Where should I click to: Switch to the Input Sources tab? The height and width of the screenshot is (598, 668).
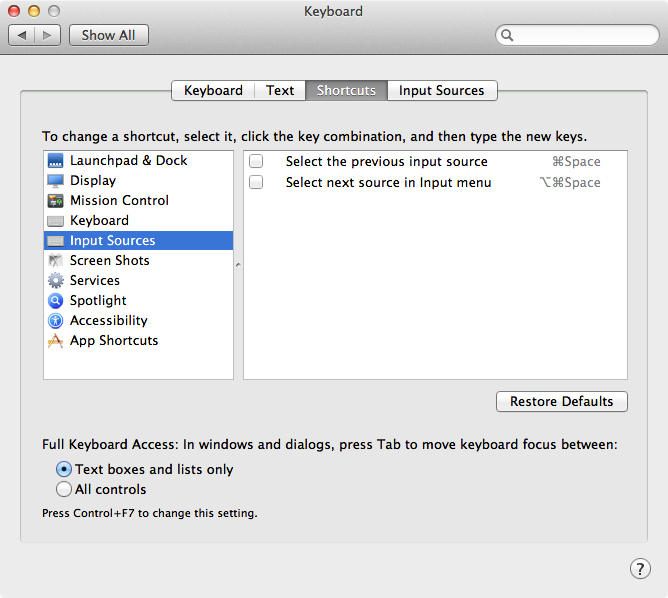[x=441, y=90]
